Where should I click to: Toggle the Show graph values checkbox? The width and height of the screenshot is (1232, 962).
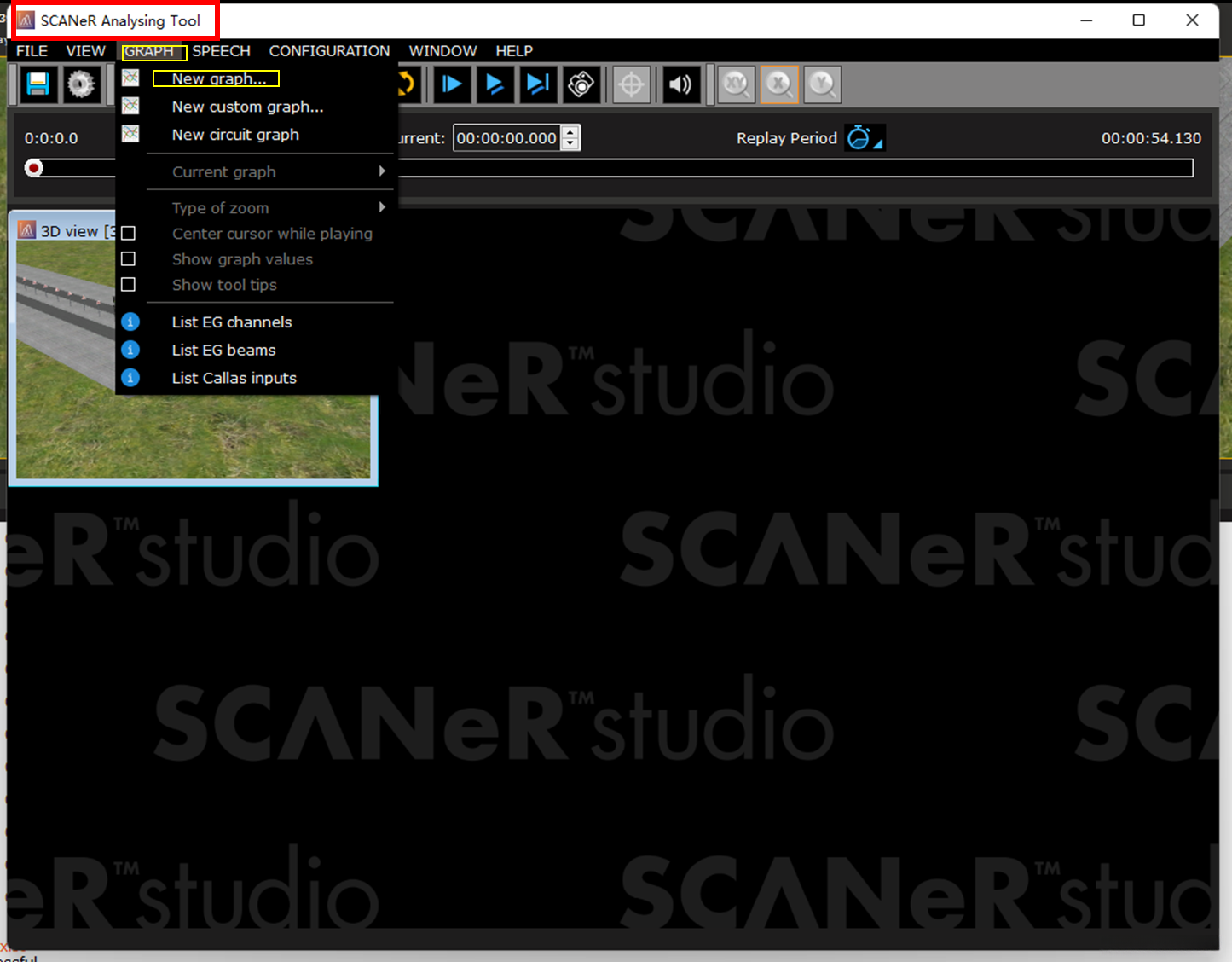pos(129,259)
